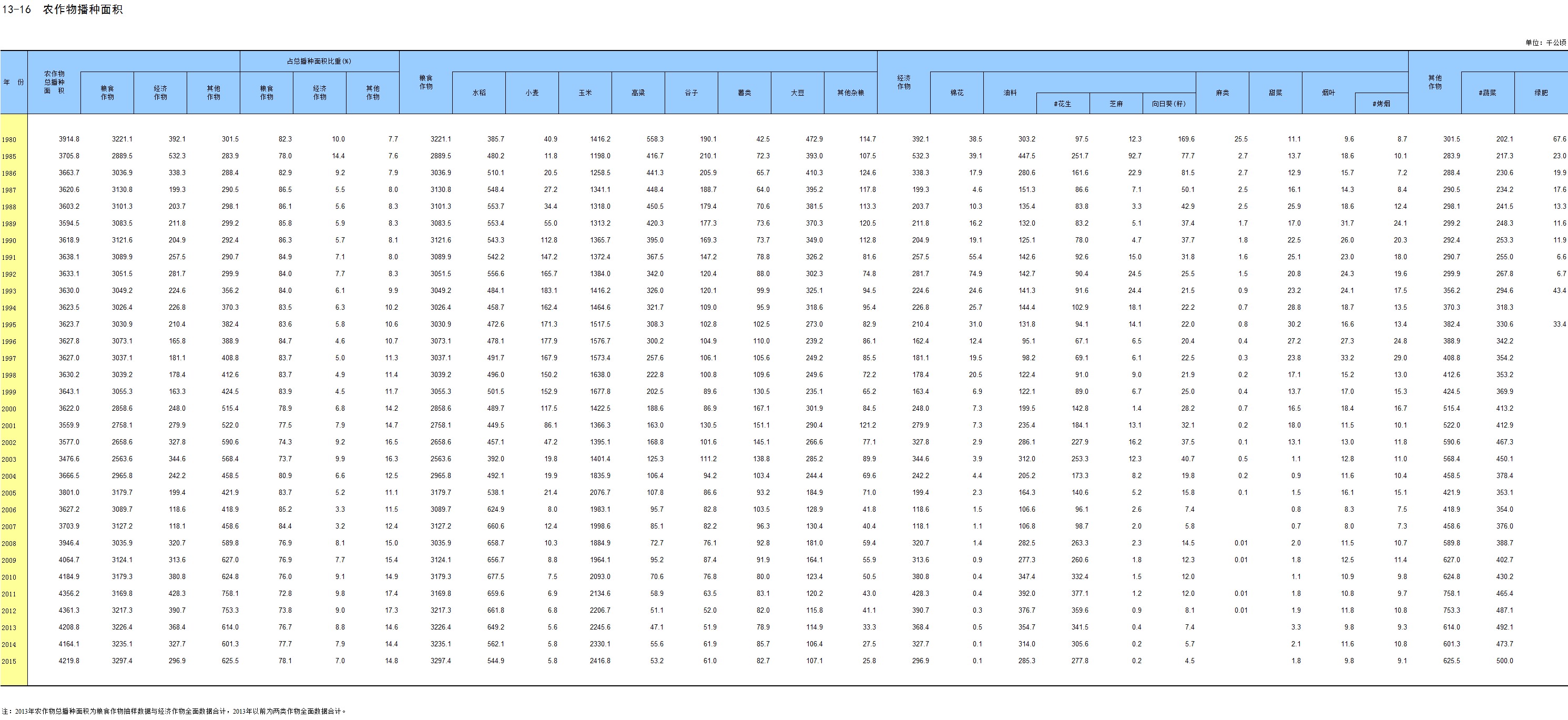Click the 棉花 column header
Image resolution: width=1568 pixels, height=720 pixels.
[x=957, y=93]
